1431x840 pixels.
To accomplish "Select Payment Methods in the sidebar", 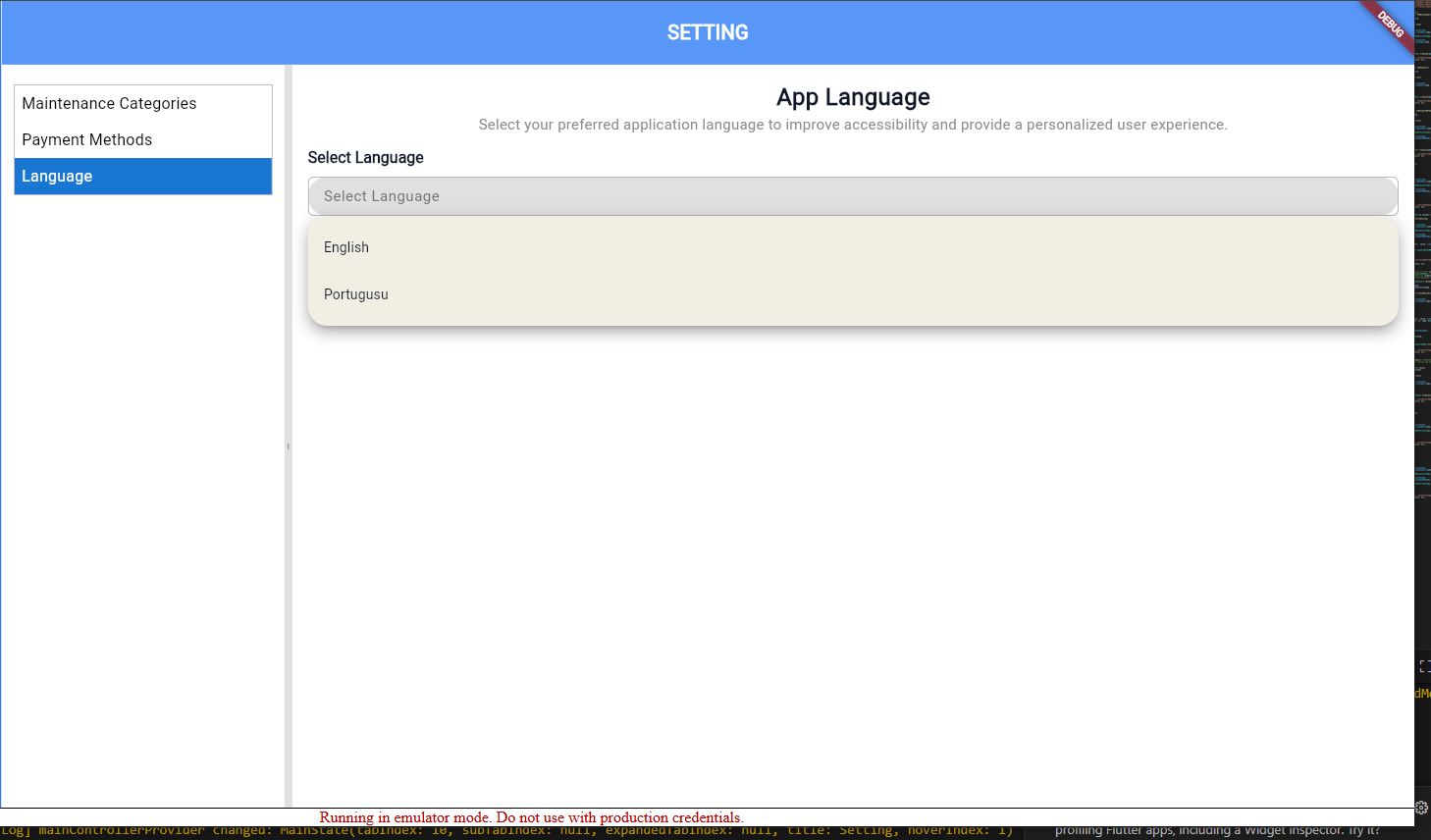I will (x=87, y=139).
